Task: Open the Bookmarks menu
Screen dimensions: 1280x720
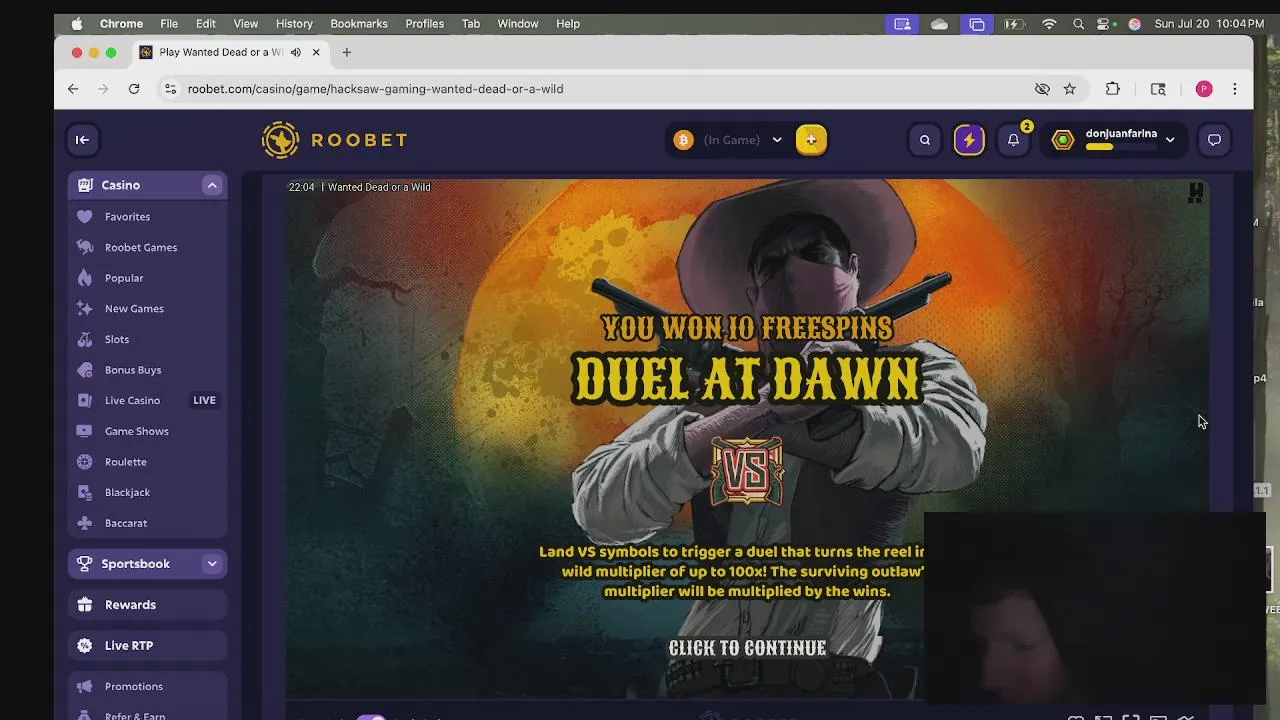Action: pos(359,23)
